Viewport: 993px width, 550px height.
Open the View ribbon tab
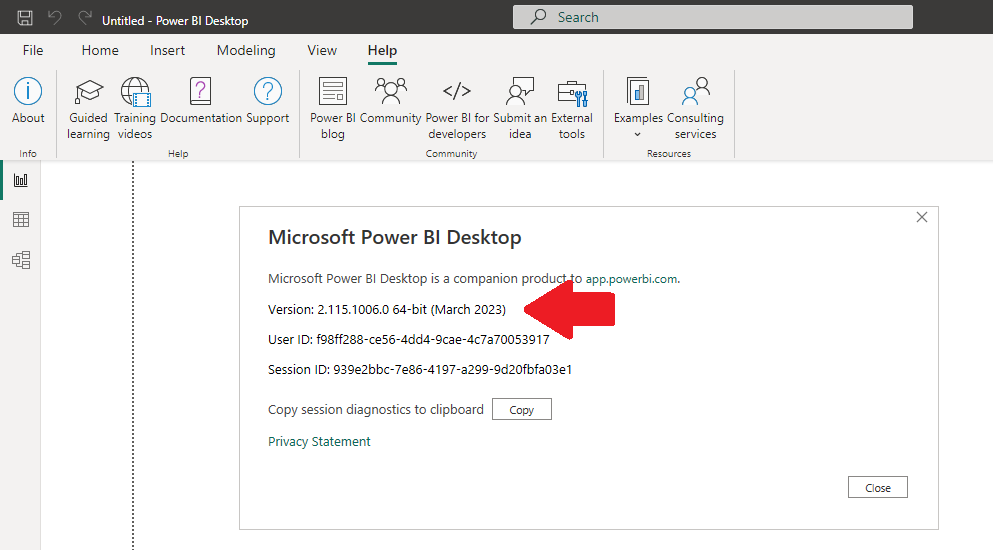(x=322, y=50)
